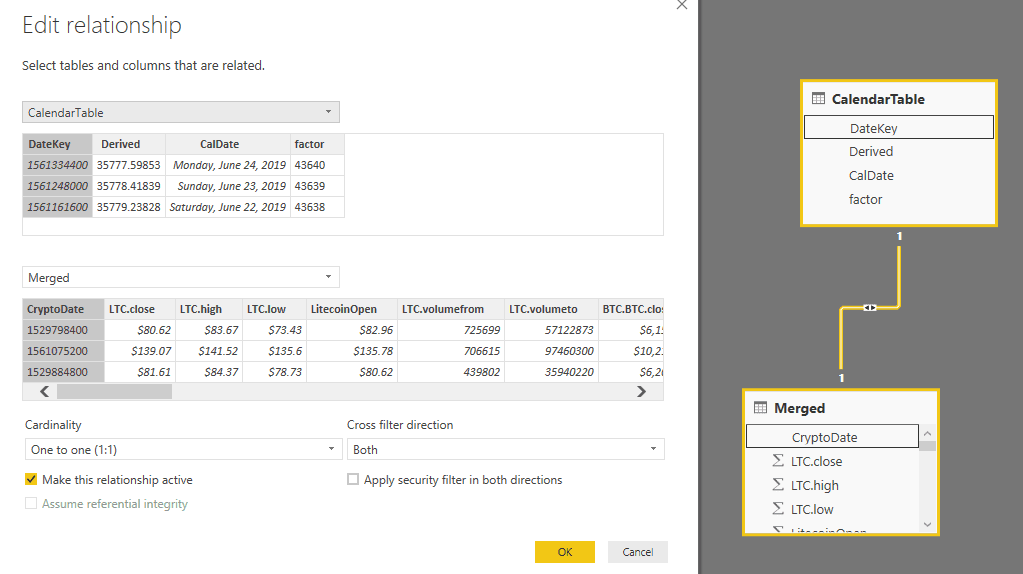Open the Cardinality One to one dropdown
Screen dimensions: 1023x574
coord(183,449)
